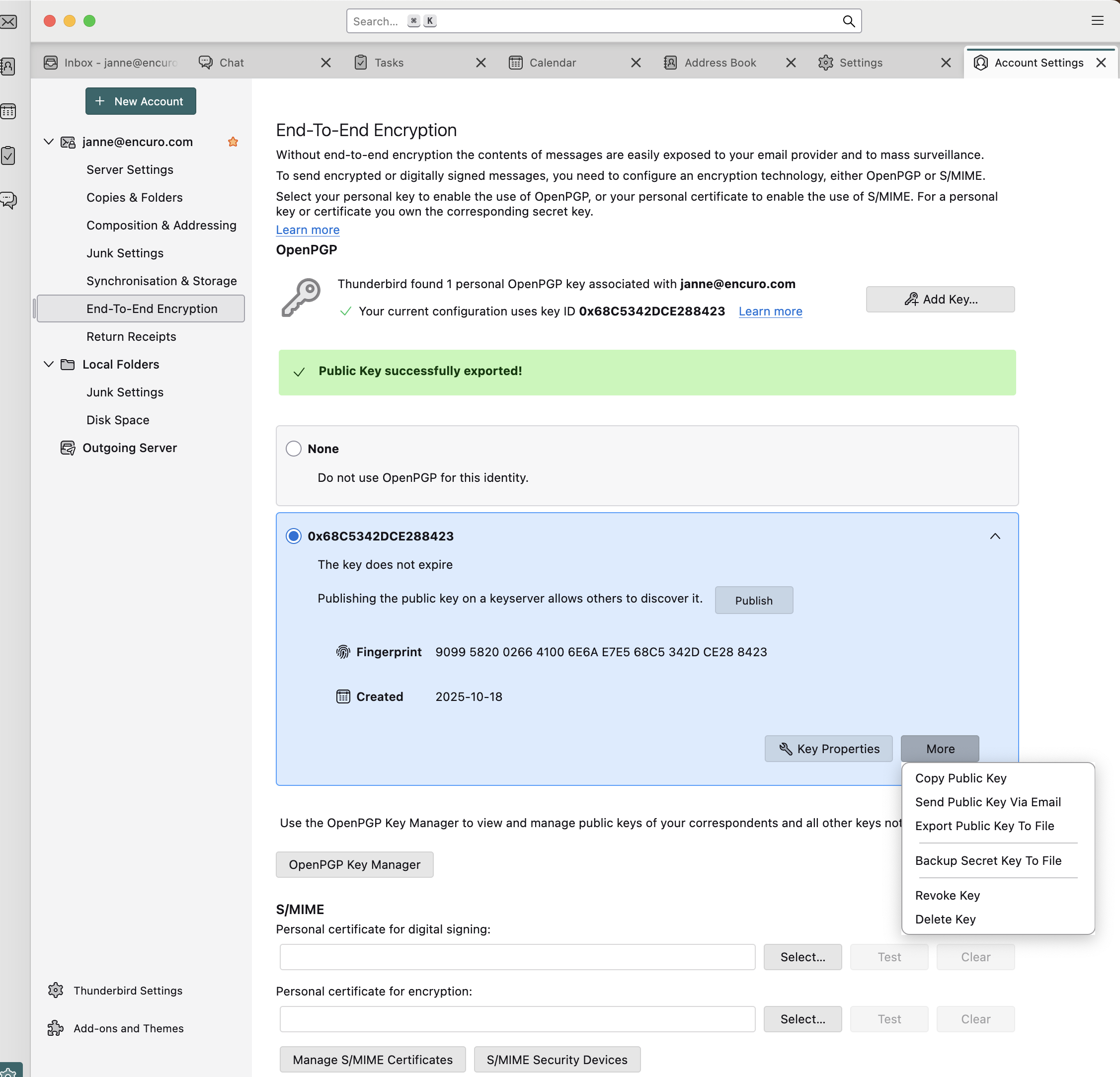Click the digital signing certificate field
This screenshot has height=1077, width=1120.
[x=517, y=957]
